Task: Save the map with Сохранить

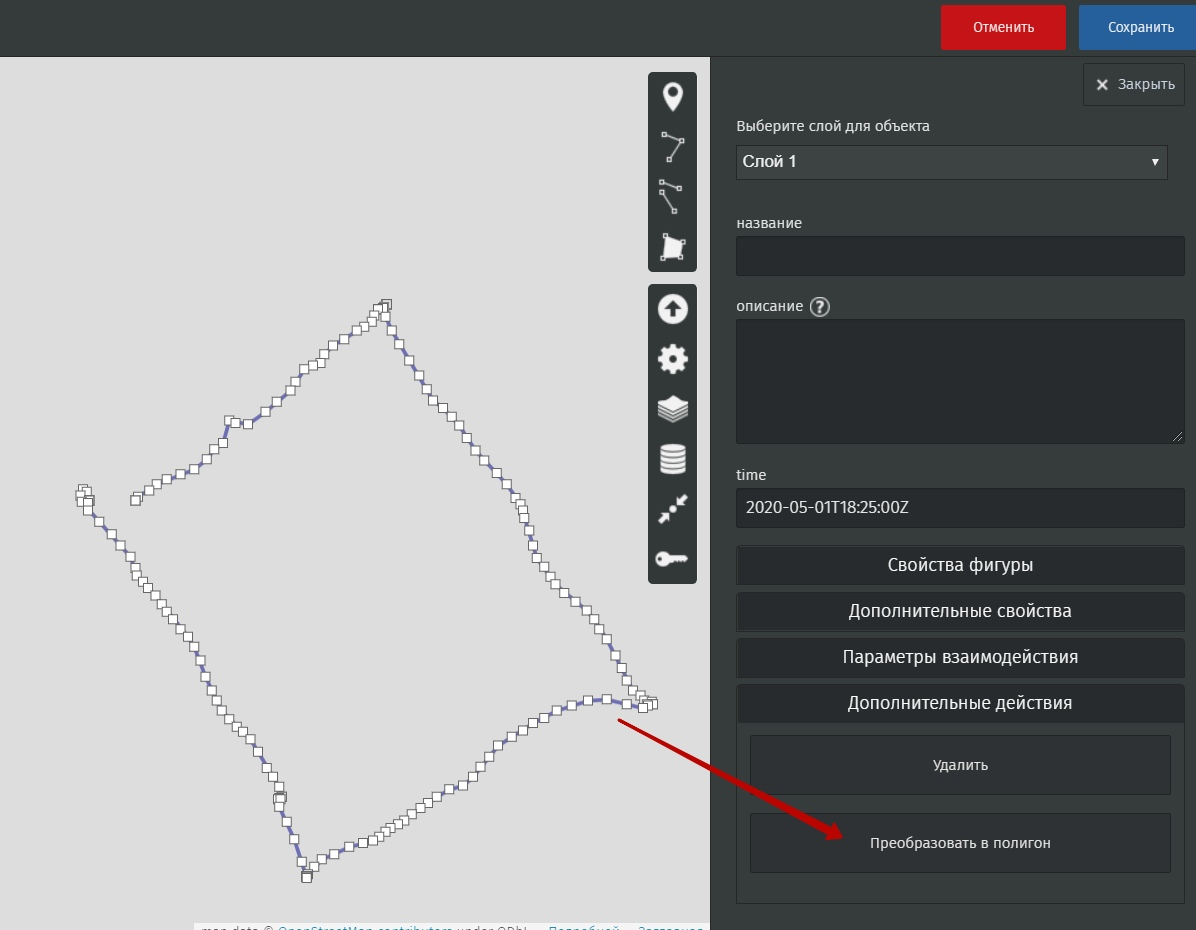Action: (1139, 27)
